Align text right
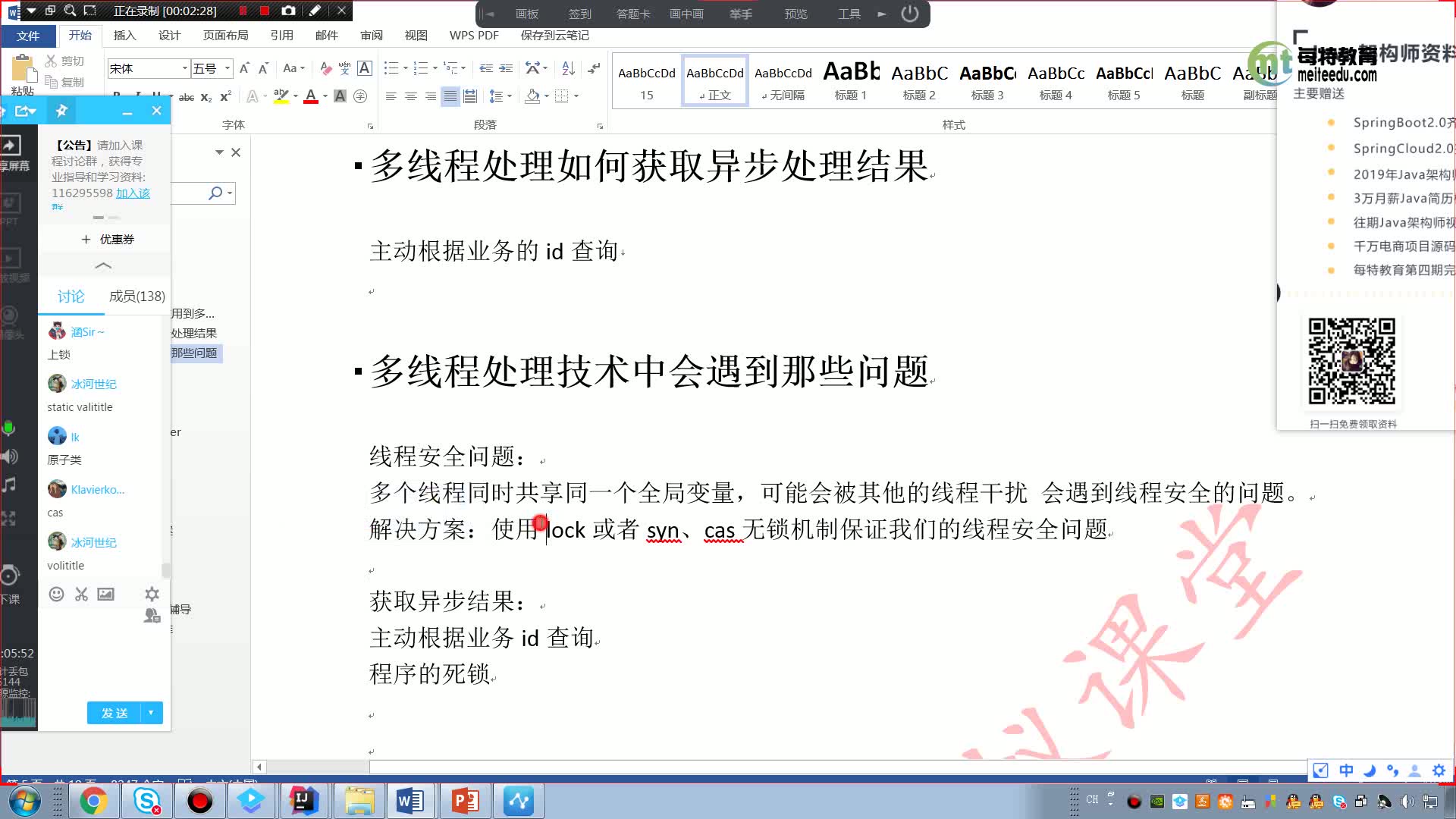1456x819 pixels. pyautogui.click(x=430, y=96)
